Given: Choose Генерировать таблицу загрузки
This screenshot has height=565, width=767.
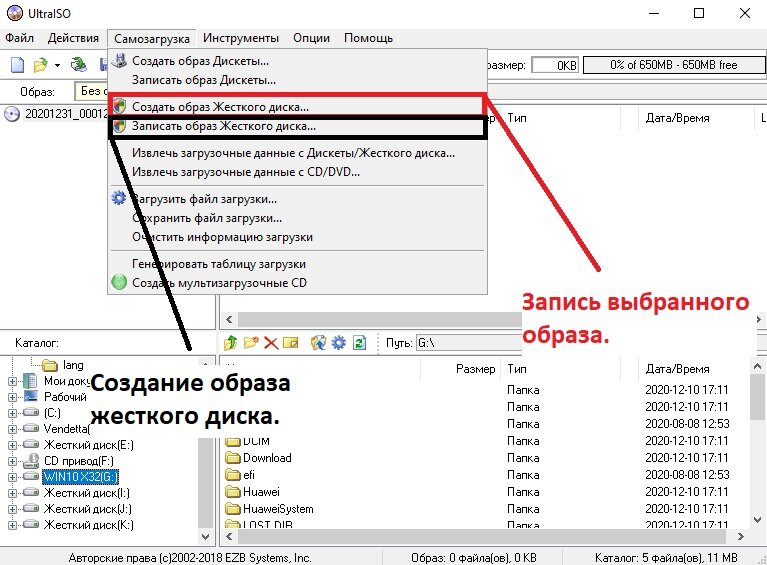Looking at the screenshot, I should (297, 264).
